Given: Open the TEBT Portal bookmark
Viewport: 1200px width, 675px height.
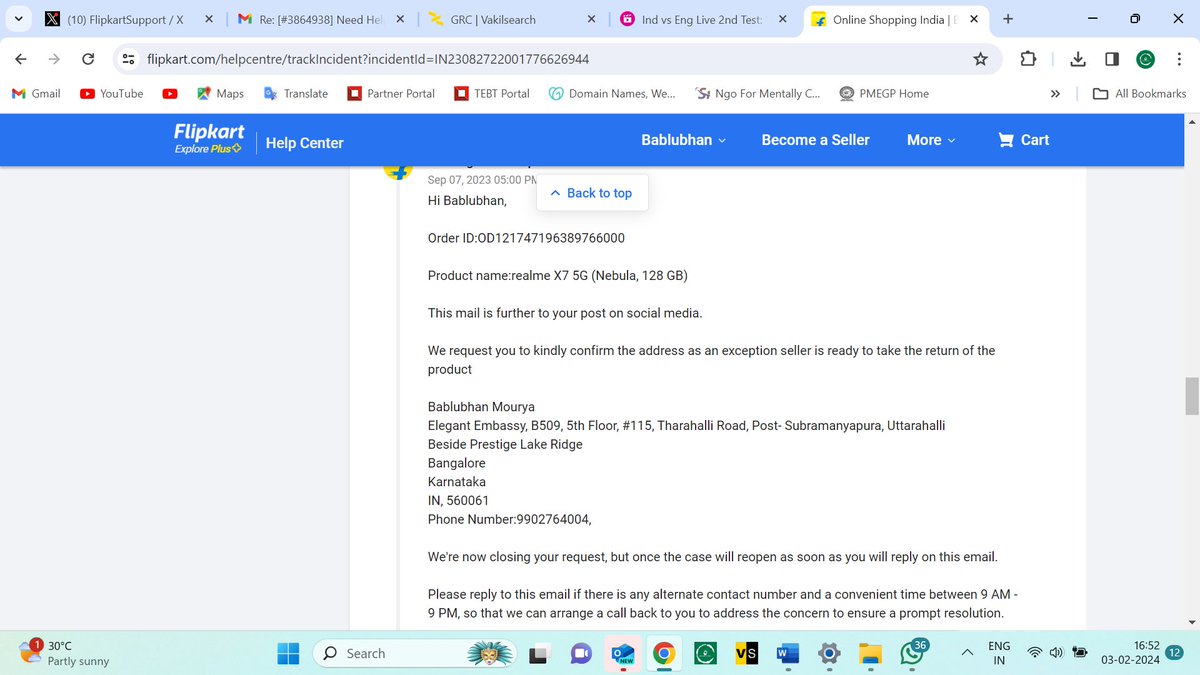Looking at the screenshot, I should point(492,93).
